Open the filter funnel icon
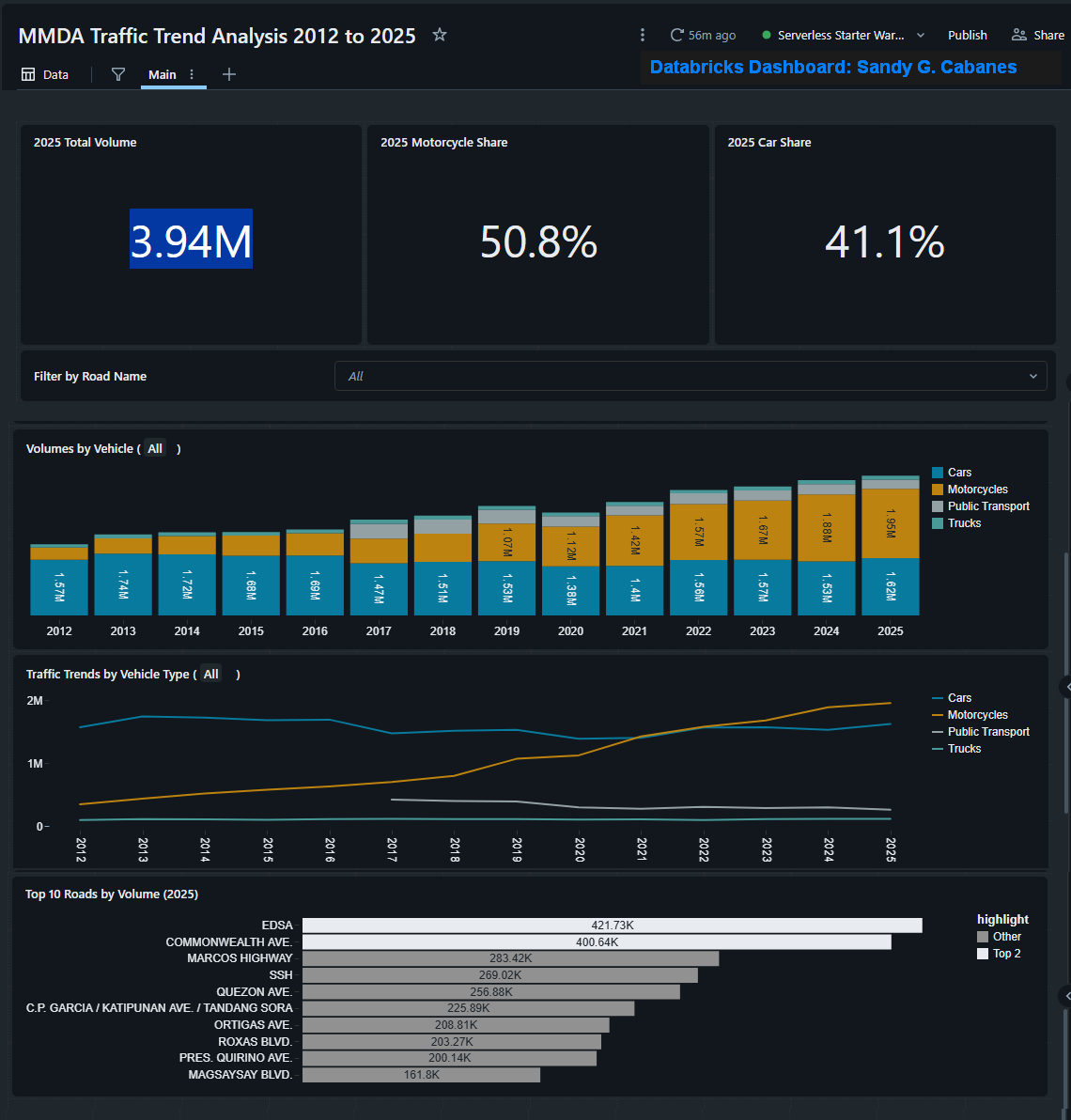The image size is (1071, 1120). pyautogui.click(x=118, y=74)
